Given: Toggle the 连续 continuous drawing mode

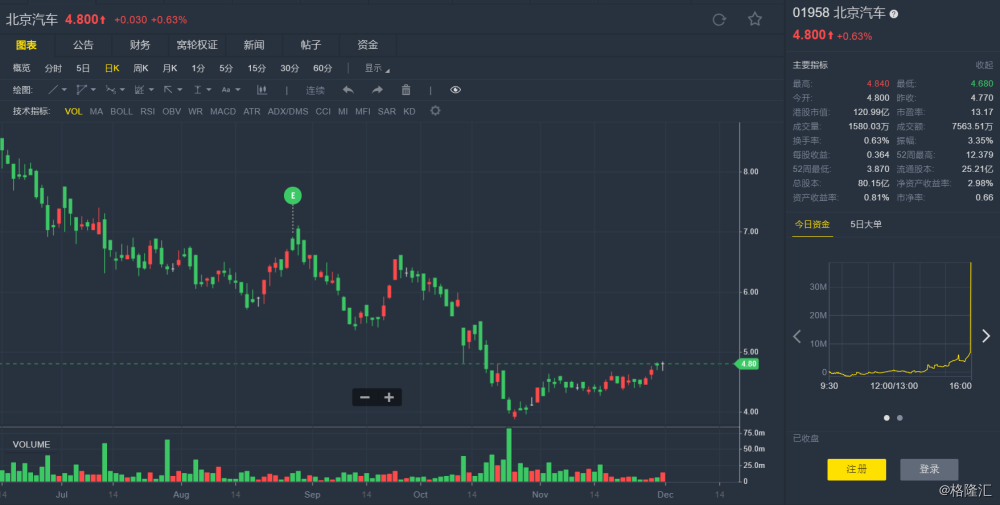Looking at the screenshot, I should point(315,91).
